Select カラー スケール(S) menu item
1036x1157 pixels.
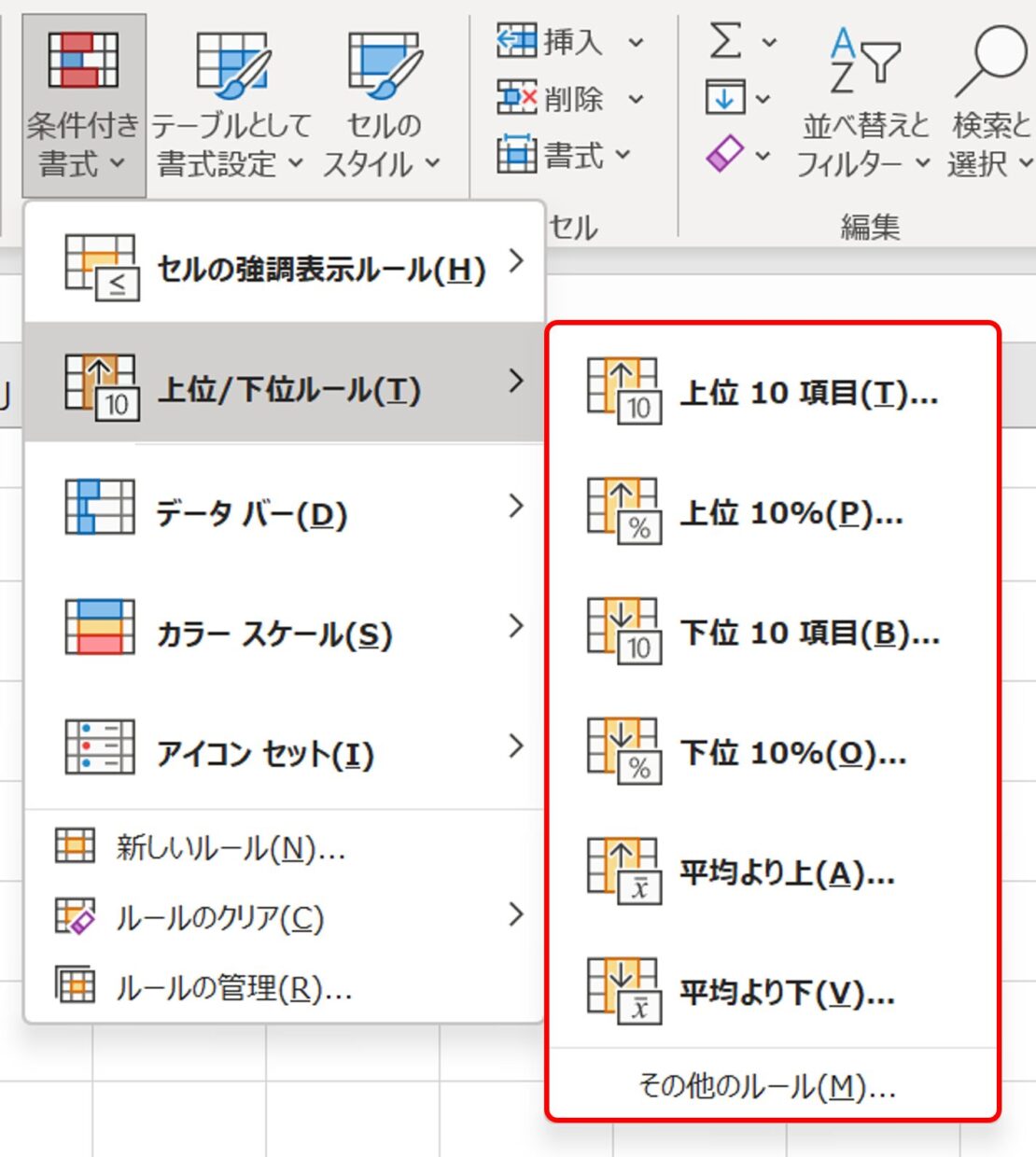coord(284,625)
